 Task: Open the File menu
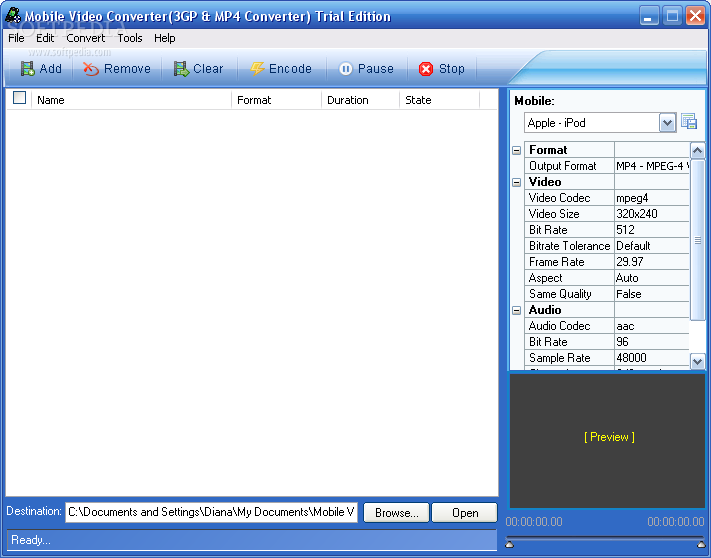pos(16,38)
